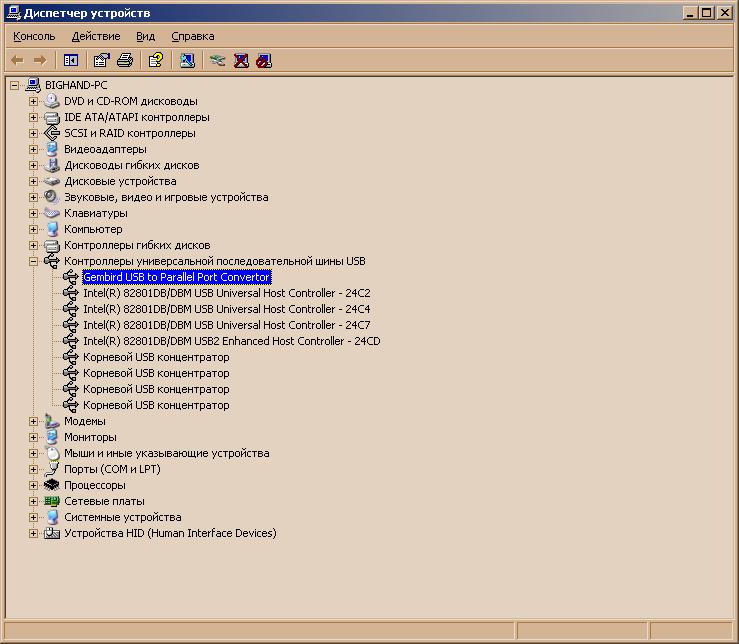Expand the Порты (COM и LPT) node
This screenshot has height=644, width=739.
(33, 469)
